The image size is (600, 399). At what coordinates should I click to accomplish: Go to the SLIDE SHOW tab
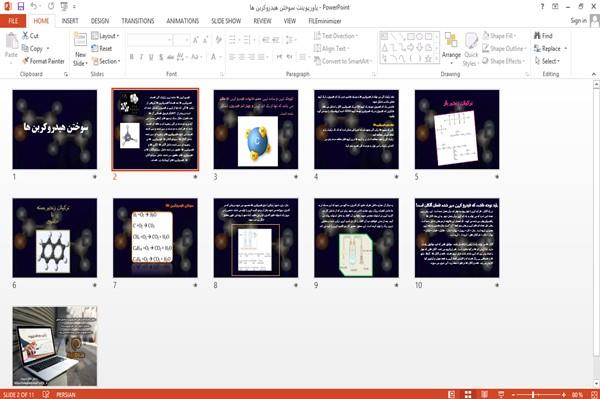[226, 21]
